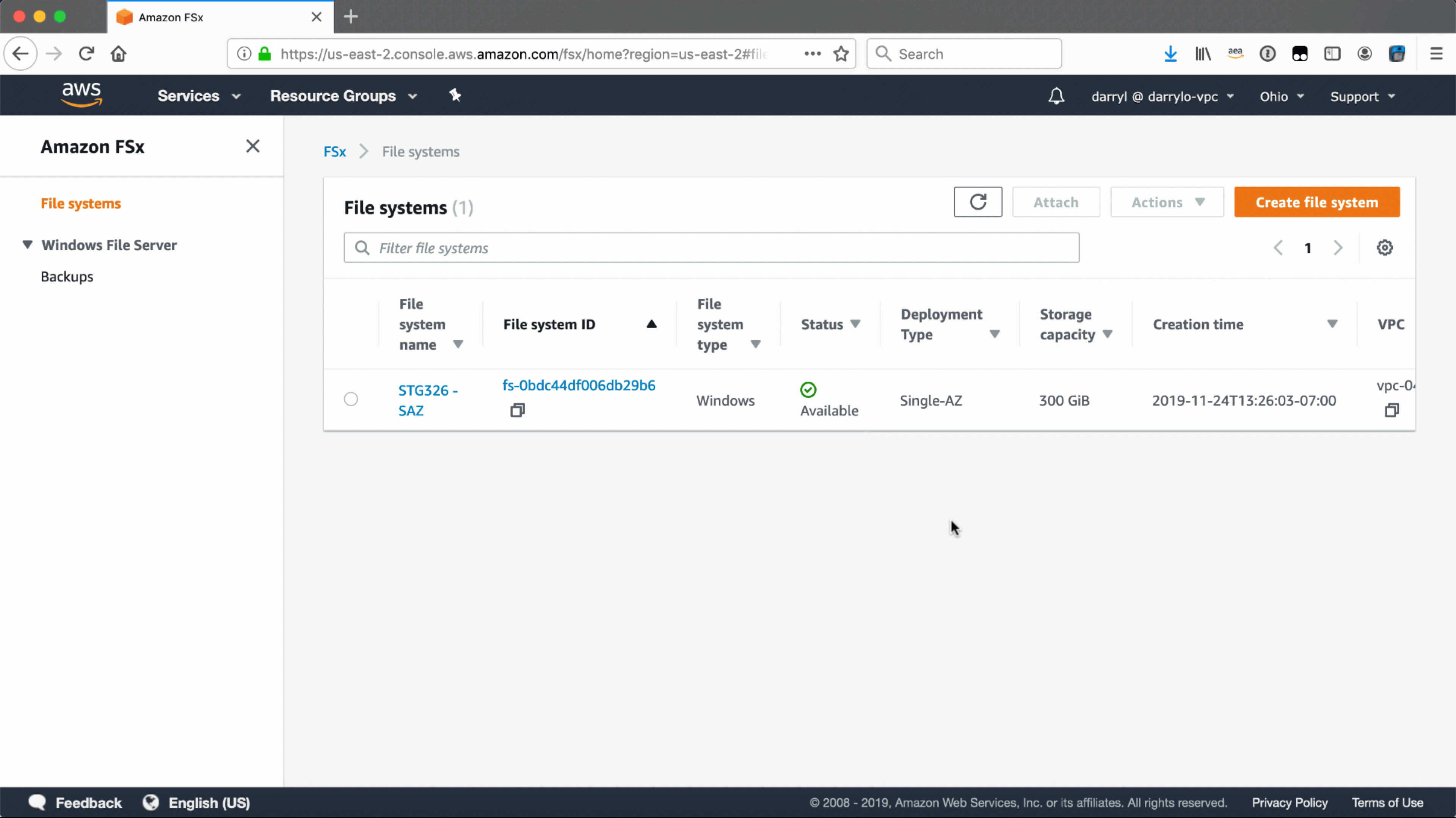Image resolution: width=1456 pixels, height=818 pixels.
Task: Go to previous page of results
Action: 1278,248
